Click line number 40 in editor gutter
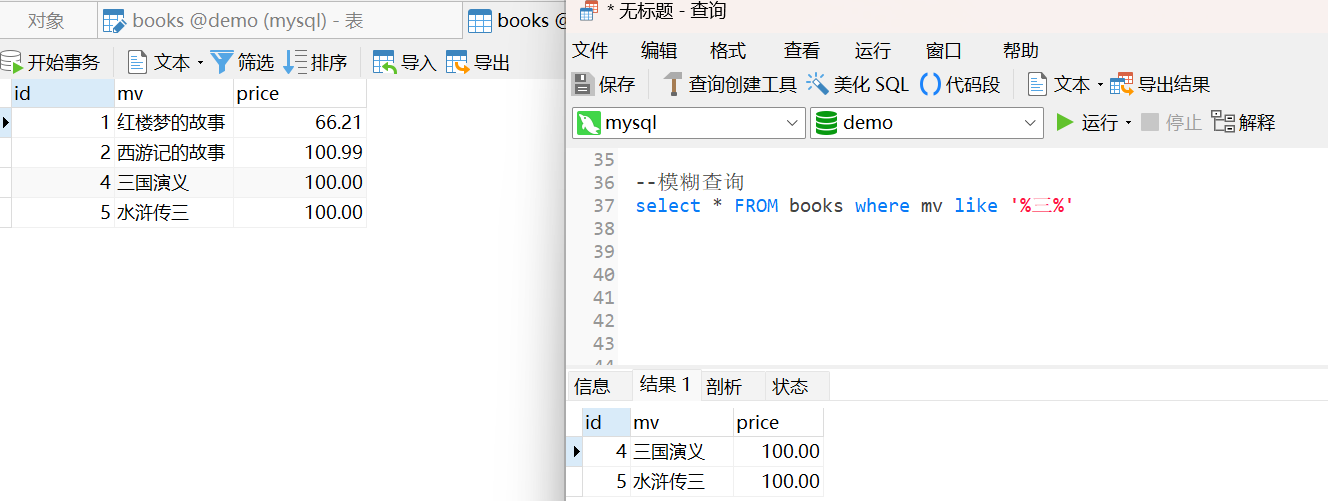 point(603,275)
